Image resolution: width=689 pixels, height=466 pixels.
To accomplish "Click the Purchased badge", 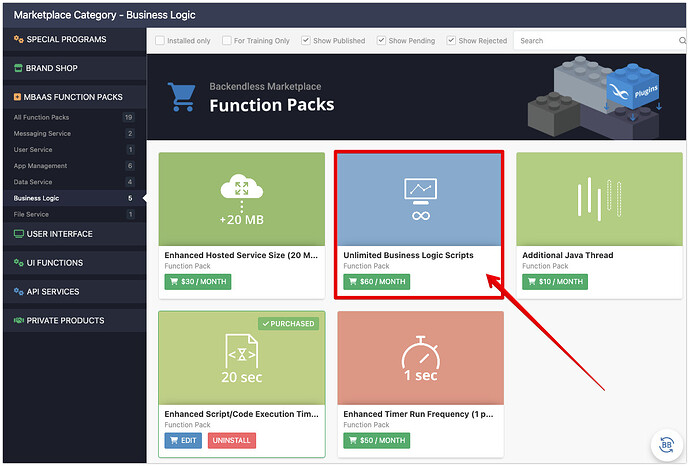I will tap(288, 324).
